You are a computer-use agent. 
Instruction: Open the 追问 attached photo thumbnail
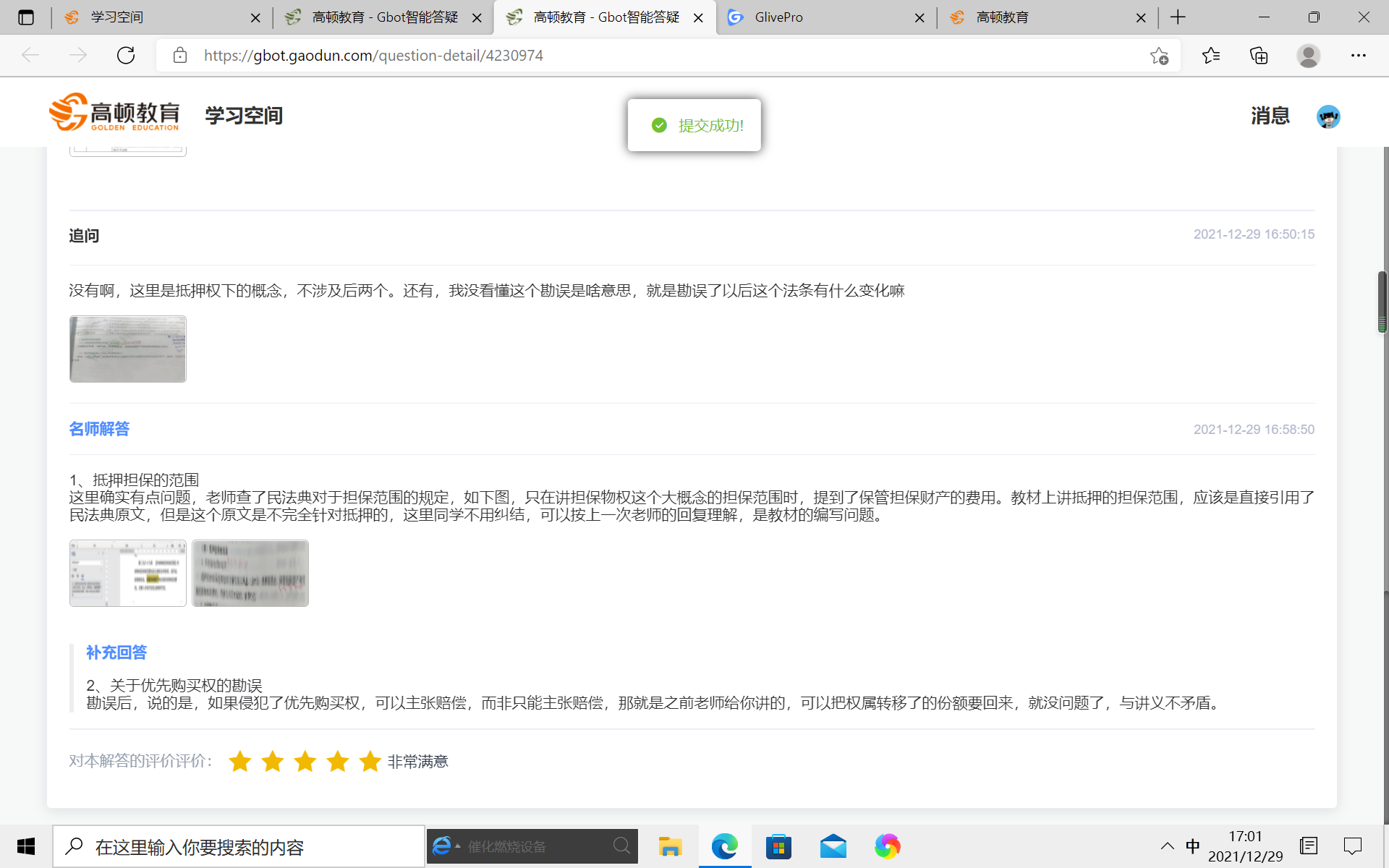(x=128, y=349)
